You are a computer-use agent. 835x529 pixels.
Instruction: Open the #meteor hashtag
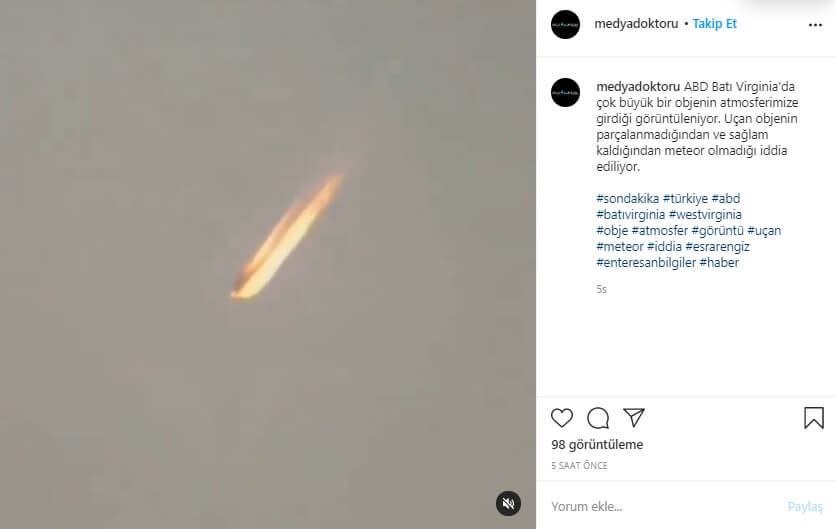618,247
